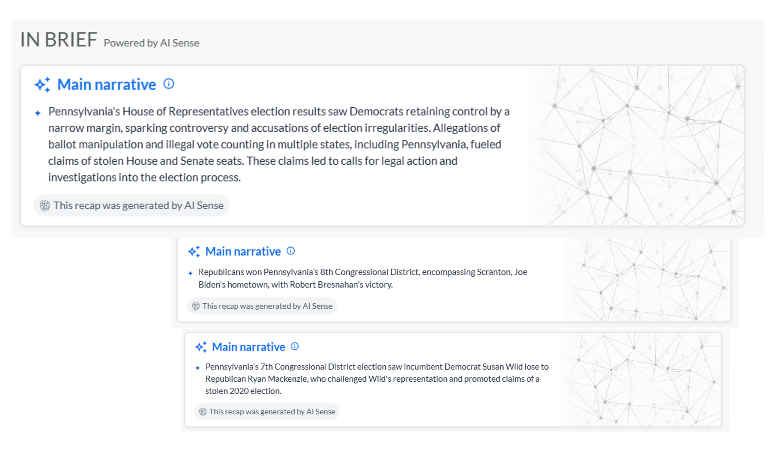Click the sparkle icon in the 8th District card heading
The width and height of the screenshot is (776, 466).
click(x=194, y=252)
